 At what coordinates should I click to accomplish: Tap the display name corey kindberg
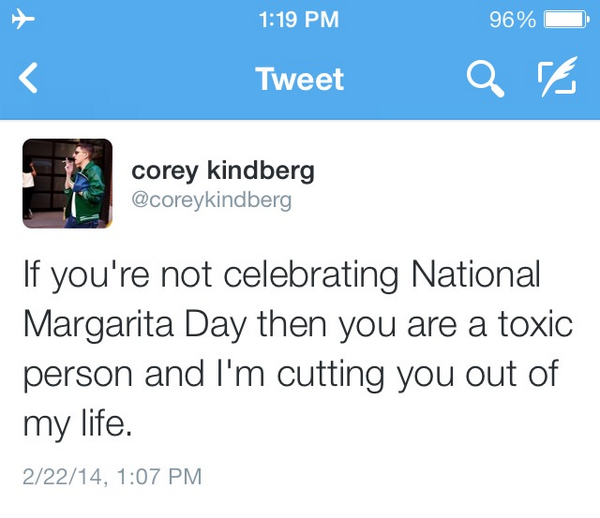223,171
